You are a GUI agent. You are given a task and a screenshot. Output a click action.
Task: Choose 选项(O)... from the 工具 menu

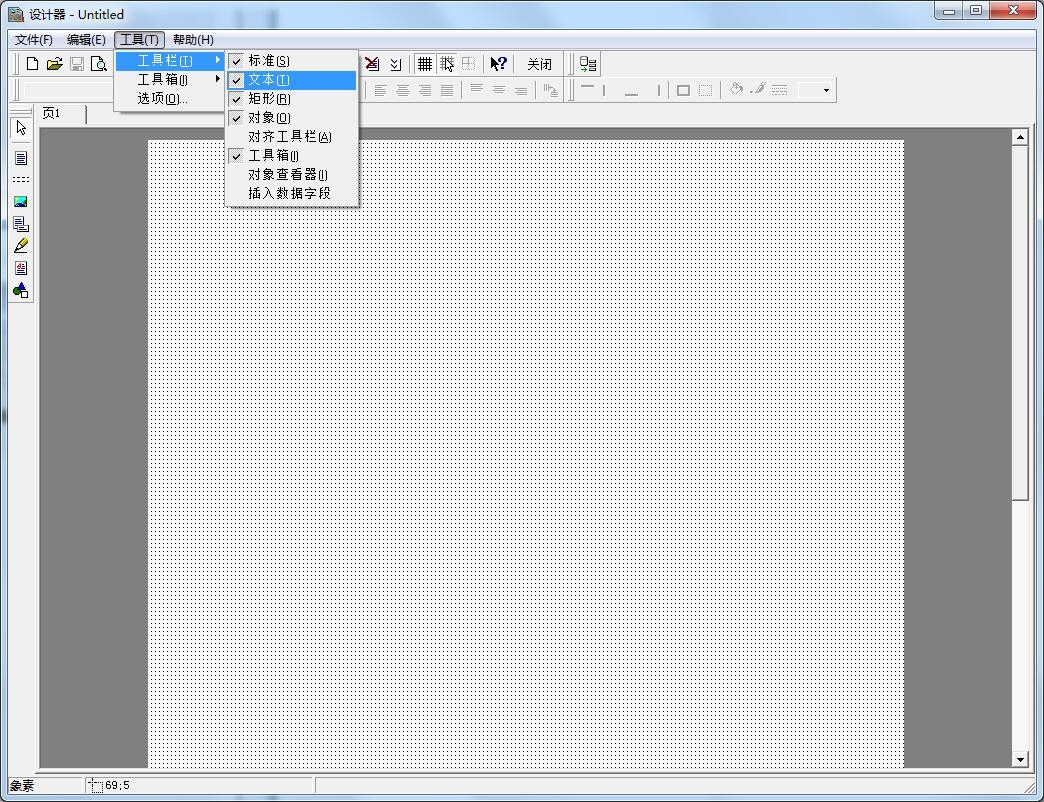click(170, 99)
